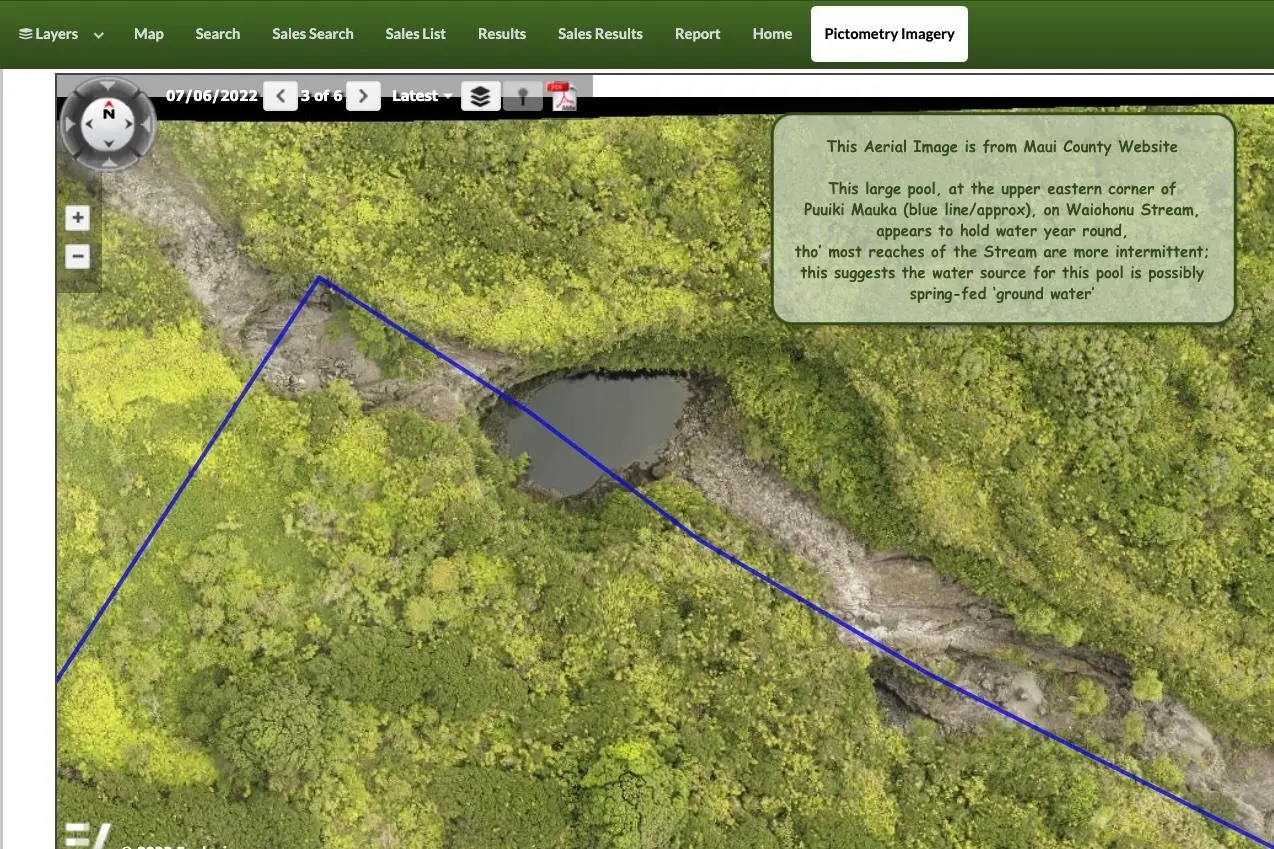Open the Sales Search tab

coord(312,34)
